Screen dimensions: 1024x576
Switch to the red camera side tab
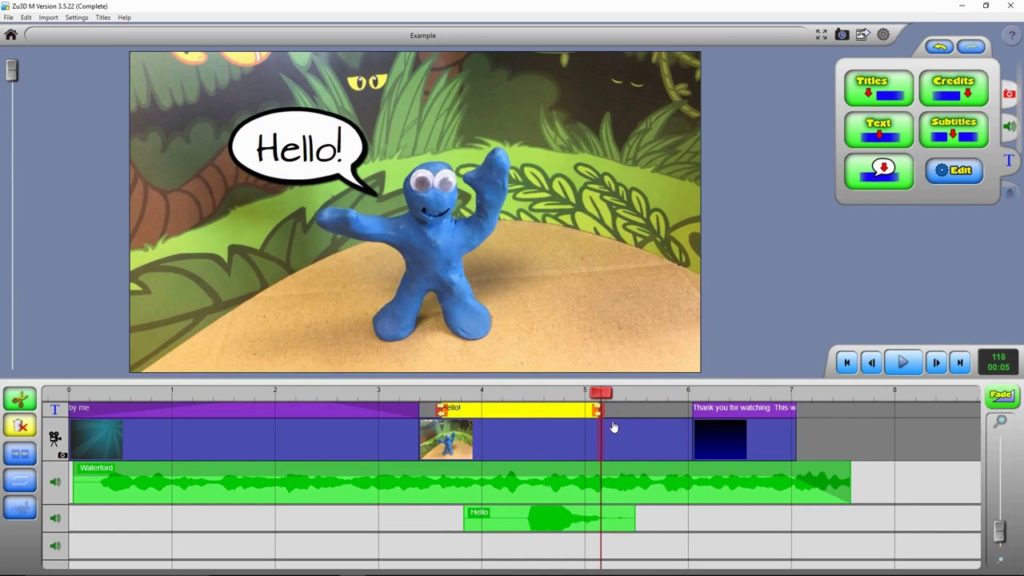(1010, 94)
